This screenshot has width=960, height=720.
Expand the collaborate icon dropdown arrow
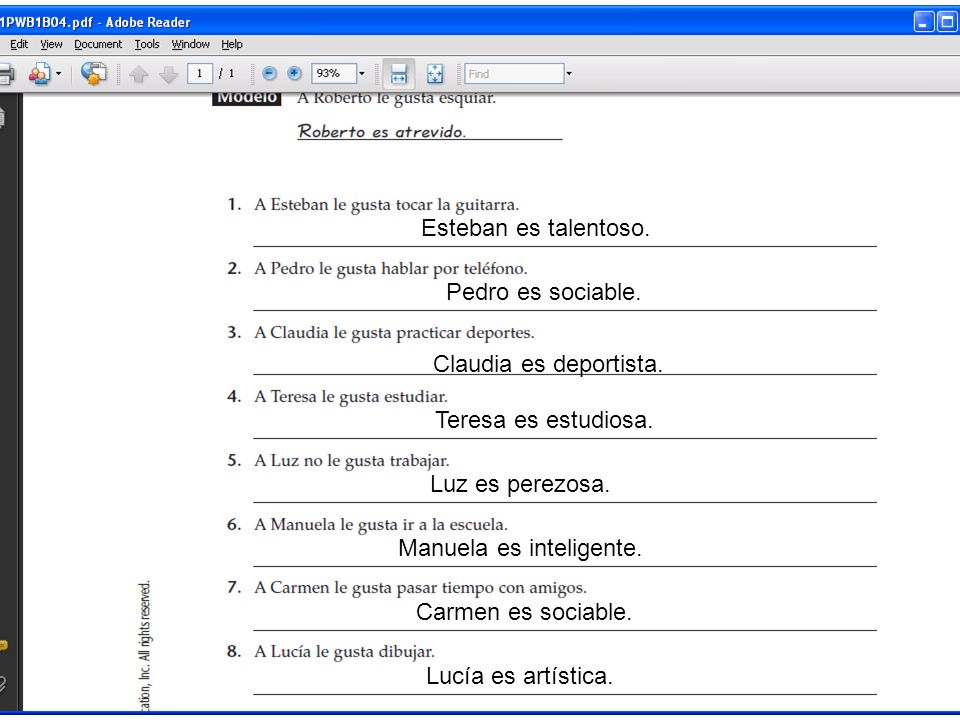[x=59, y=74]
